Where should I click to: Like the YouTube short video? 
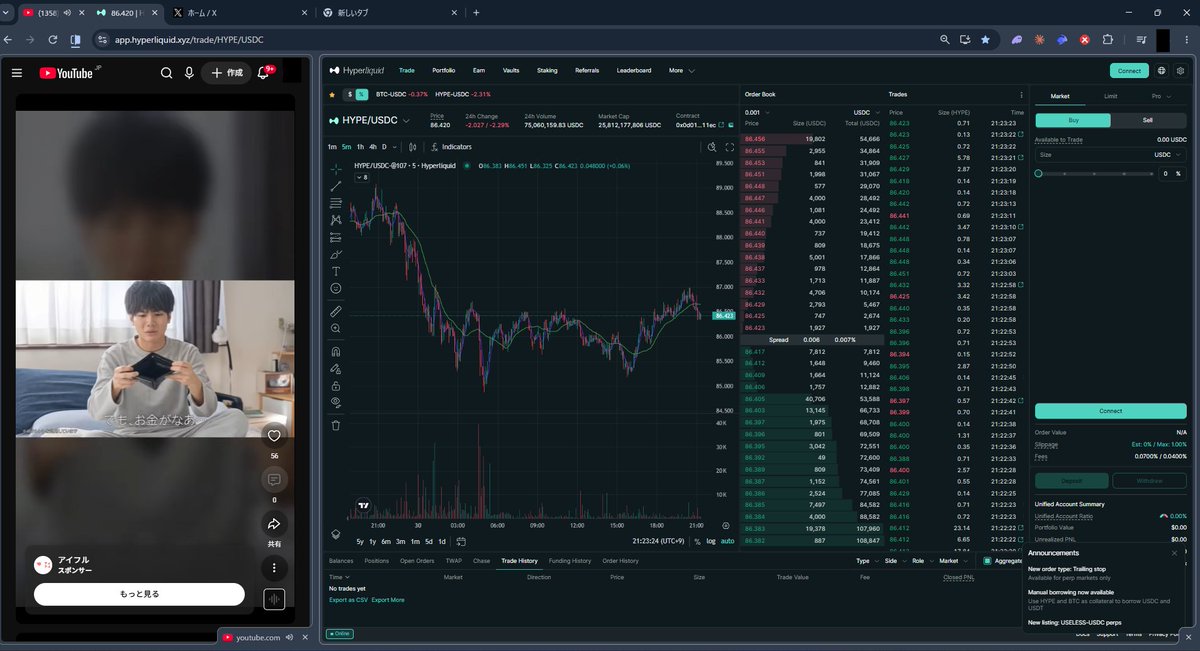(274, 436)
